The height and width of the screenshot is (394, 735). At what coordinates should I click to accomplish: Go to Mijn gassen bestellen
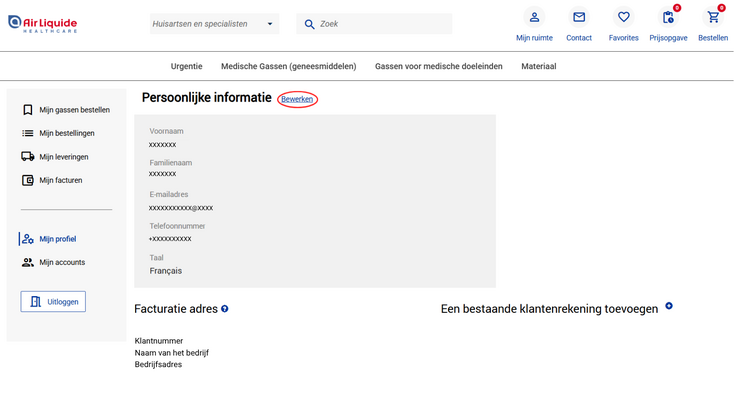point(75,110)
